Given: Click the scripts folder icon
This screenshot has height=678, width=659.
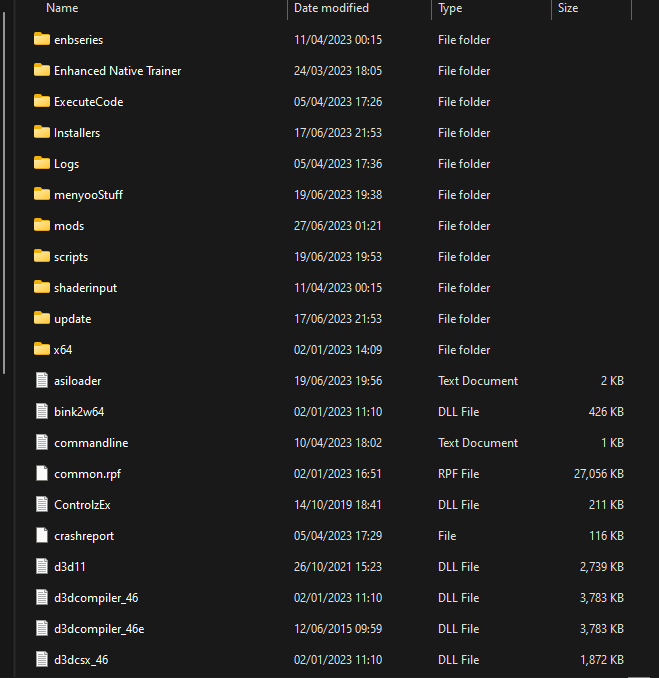Looking at the screenshot, I should coord(41,257).
